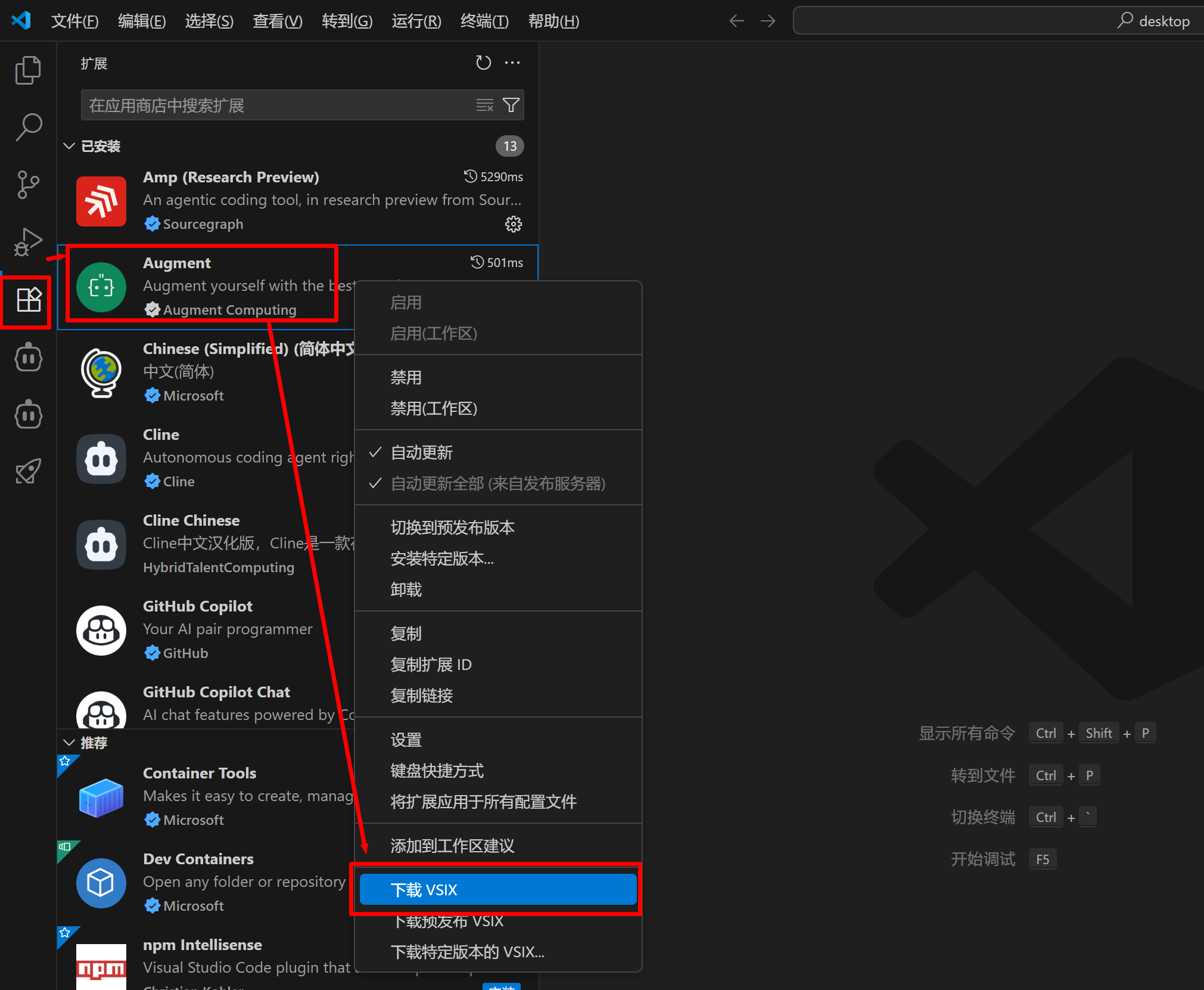
Task: Toggle 自动更新全部 (来自发布服务器) option
Action: pyautogui.click(x=497, y=483)
